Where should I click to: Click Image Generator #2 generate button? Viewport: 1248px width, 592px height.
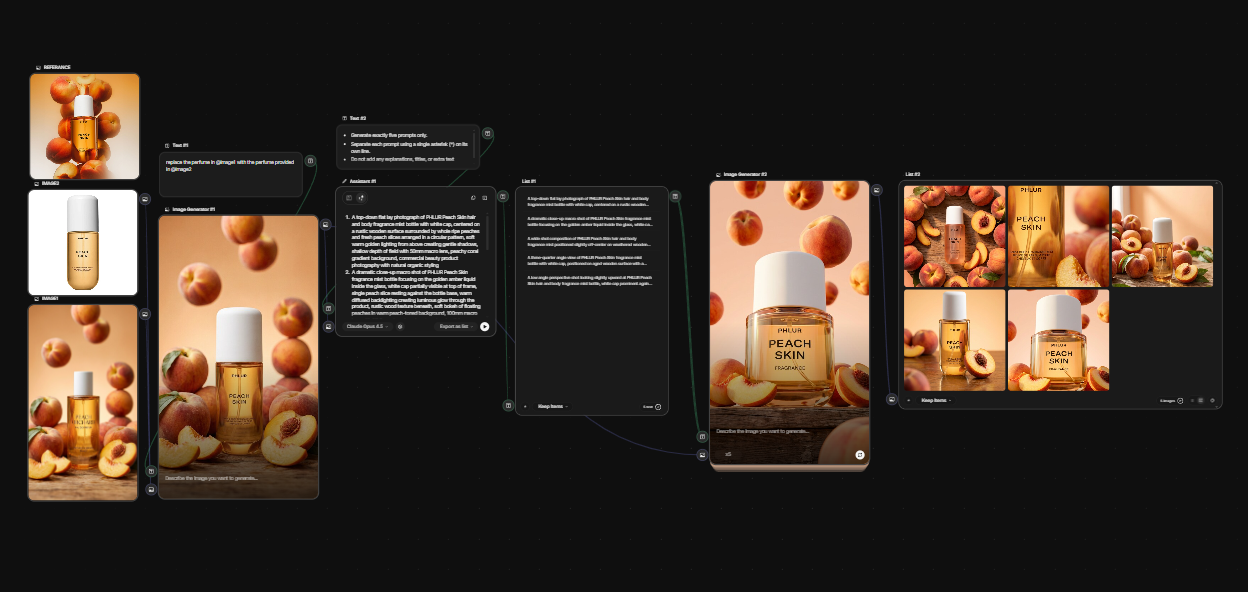point(860,454)
